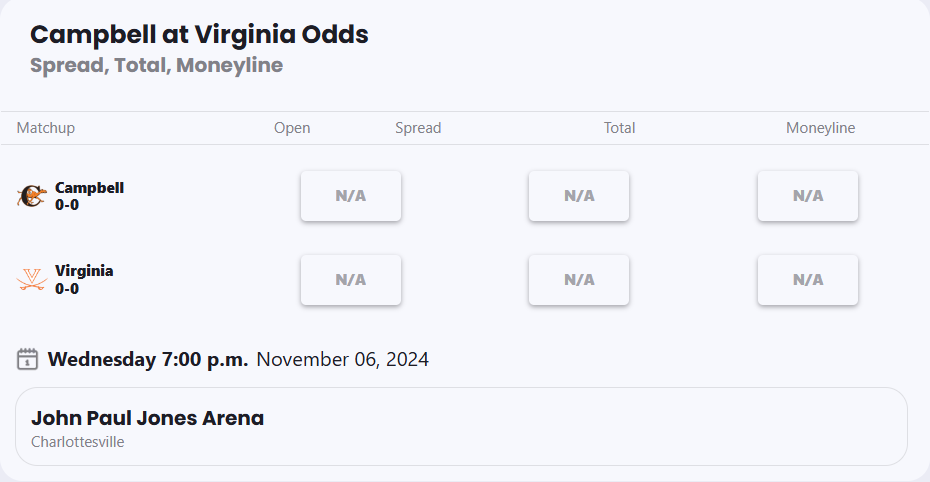The height and width of the screenshot is (482, 930).
Task: Click the Matchup column header
Action: click(46, 128)
